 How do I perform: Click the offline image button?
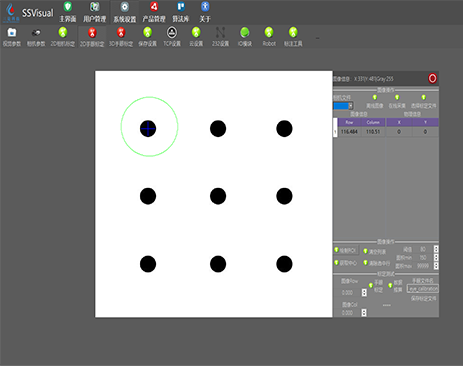click(375, 102)
